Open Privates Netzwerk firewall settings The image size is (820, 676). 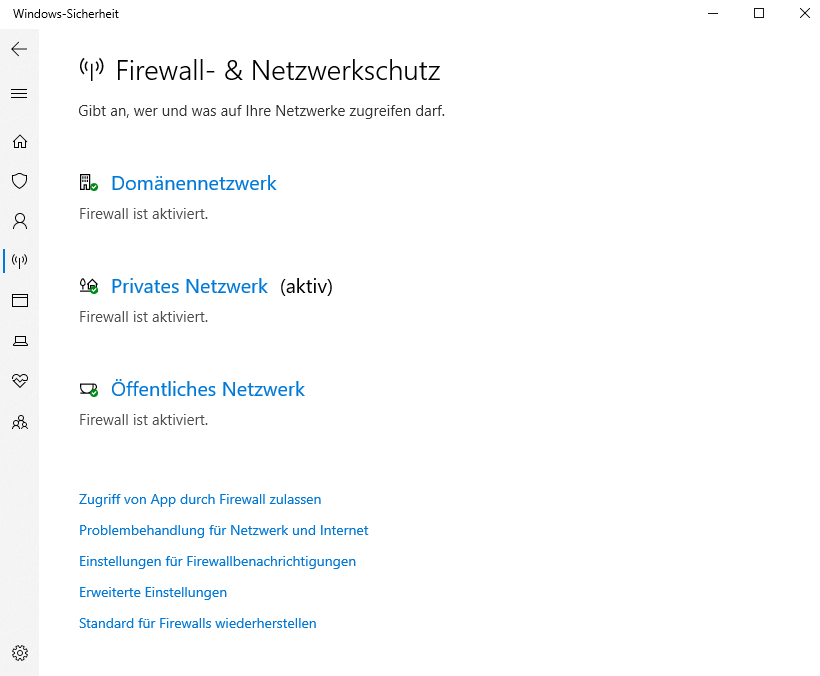click(189, 287)
